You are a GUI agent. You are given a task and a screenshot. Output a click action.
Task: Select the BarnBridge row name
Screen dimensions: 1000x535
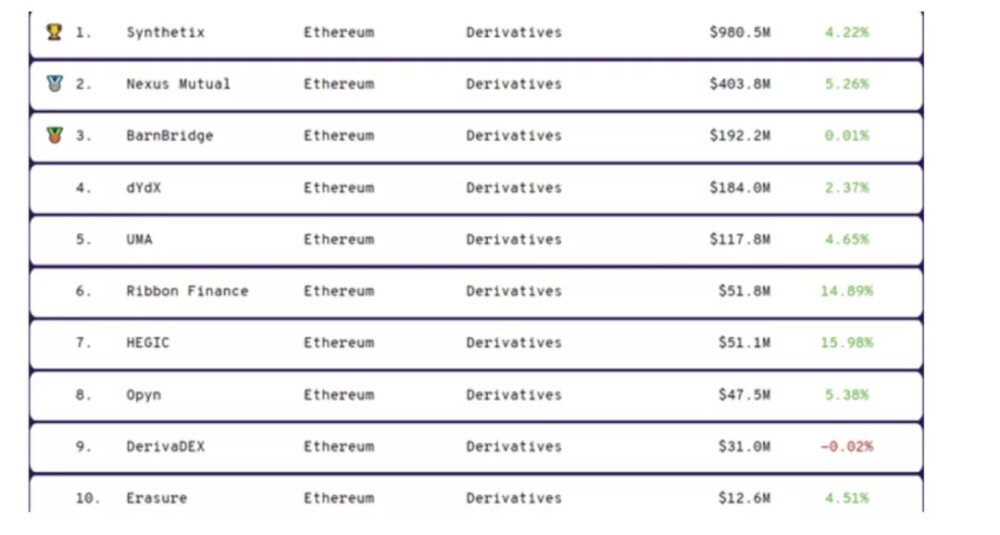pyautogui.click(x=169, y=136)
